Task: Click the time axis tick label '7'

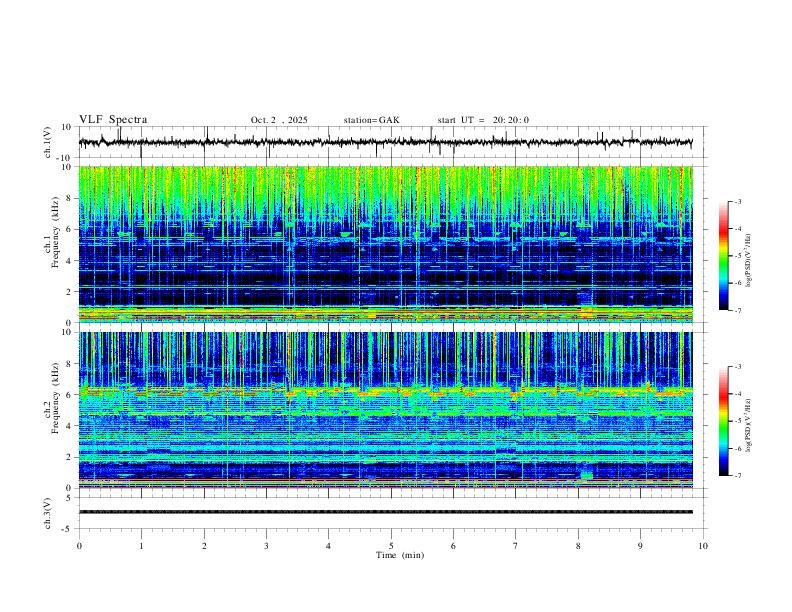Action: point(516,546)
